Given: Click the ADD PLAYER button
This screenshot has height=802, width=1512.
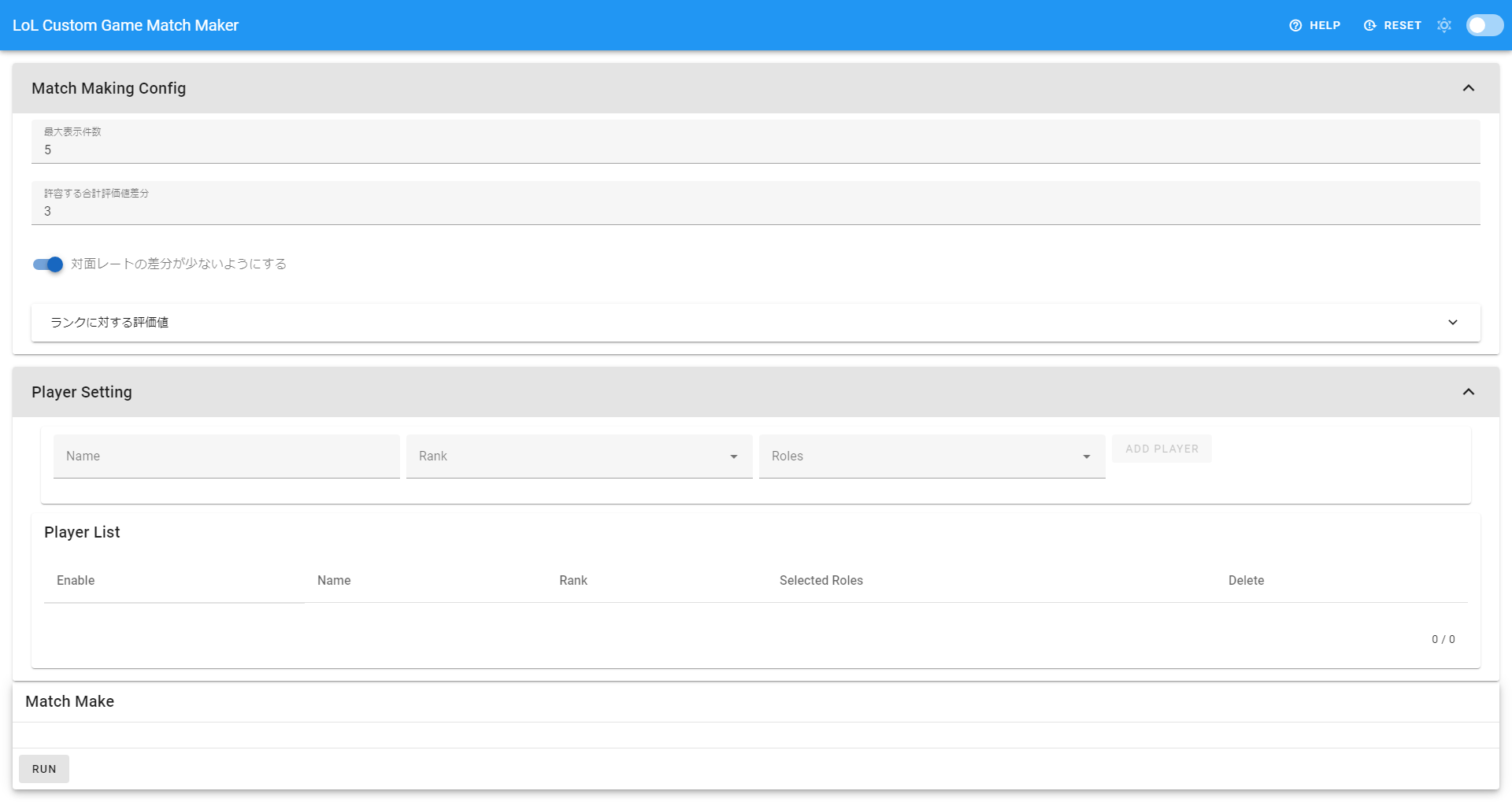Looking at the screenshot, I should [1162, 449].
